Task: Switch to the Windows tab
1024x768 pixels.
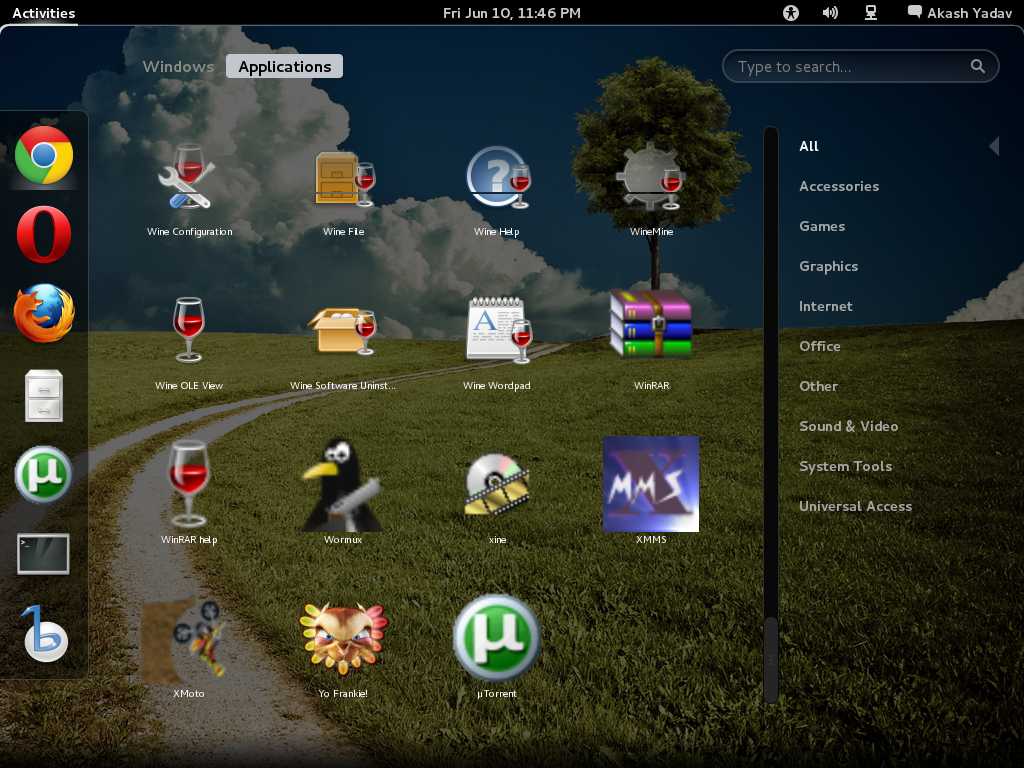Action: [x=178, y=67]
